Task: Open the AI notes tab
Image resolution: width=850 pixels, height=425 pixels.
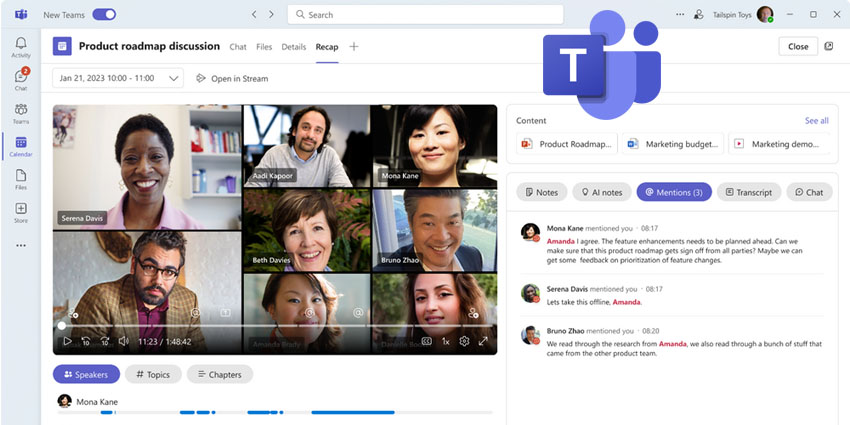Action: coord(603,192)
